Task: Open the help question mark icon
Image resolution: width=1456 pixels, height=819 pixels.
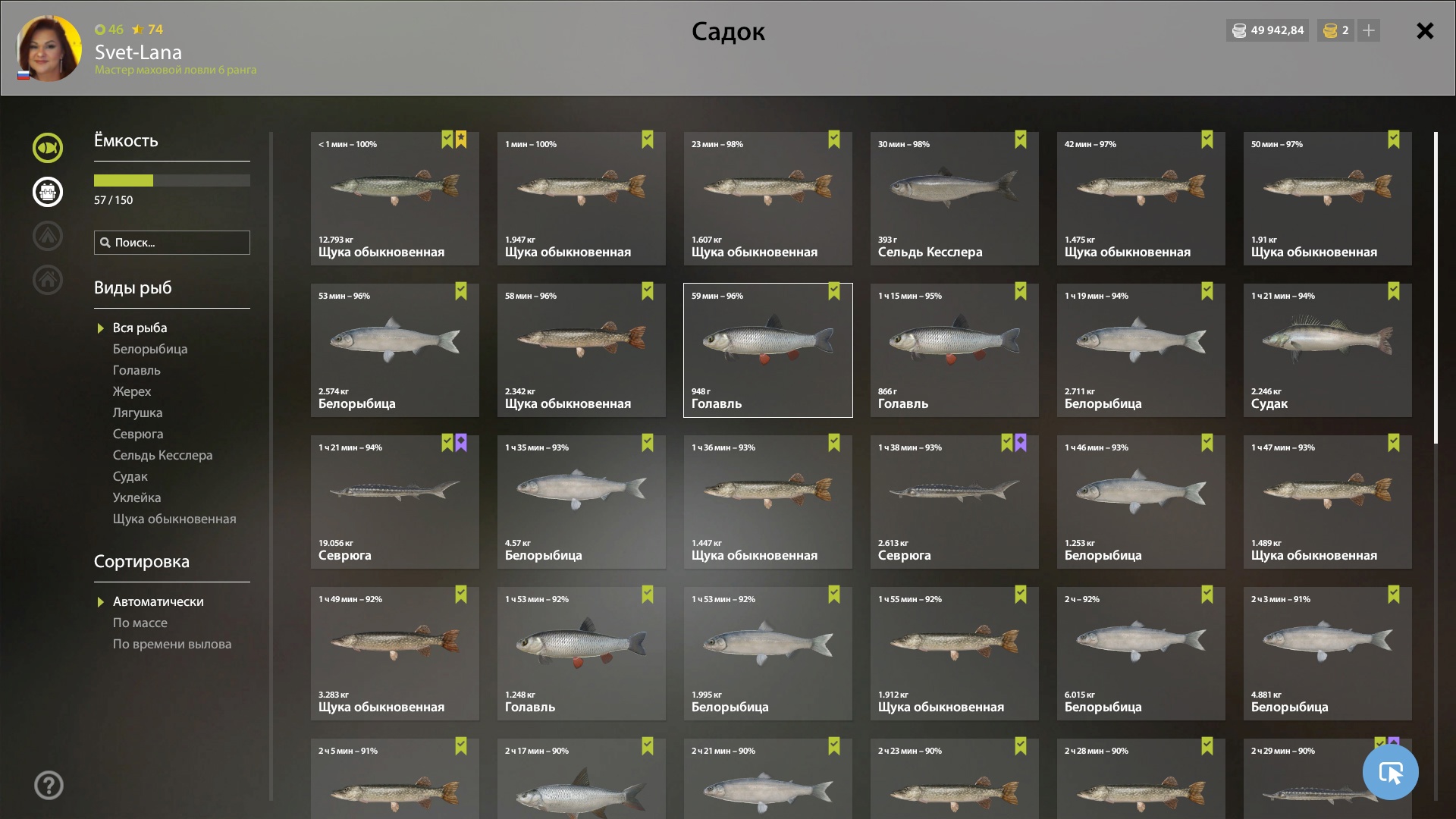Action: click(x=49, y=785)
